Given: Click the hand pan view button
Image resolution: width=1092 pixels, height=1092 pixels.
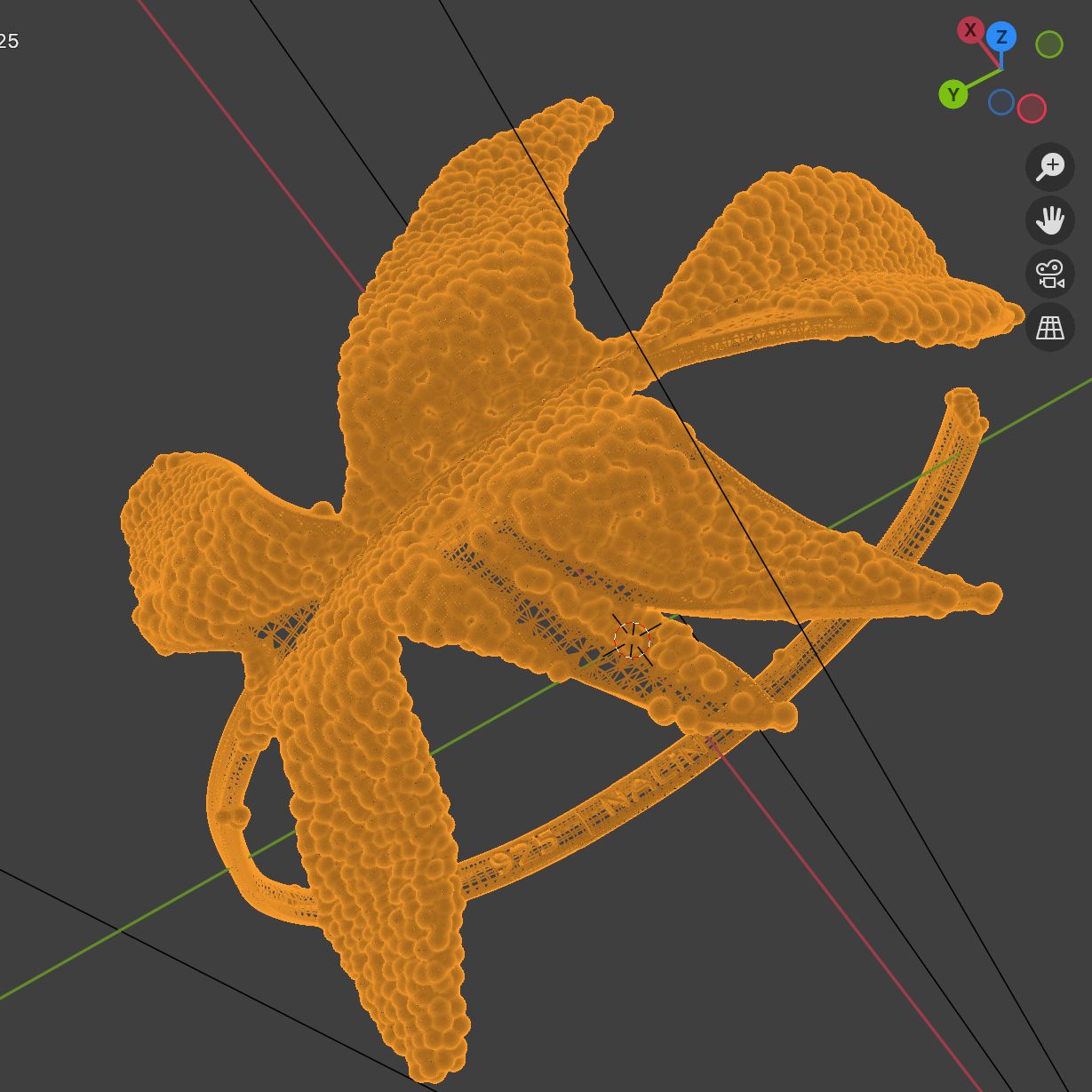Looking at the screenshot, I should [x=1050, y=220].
